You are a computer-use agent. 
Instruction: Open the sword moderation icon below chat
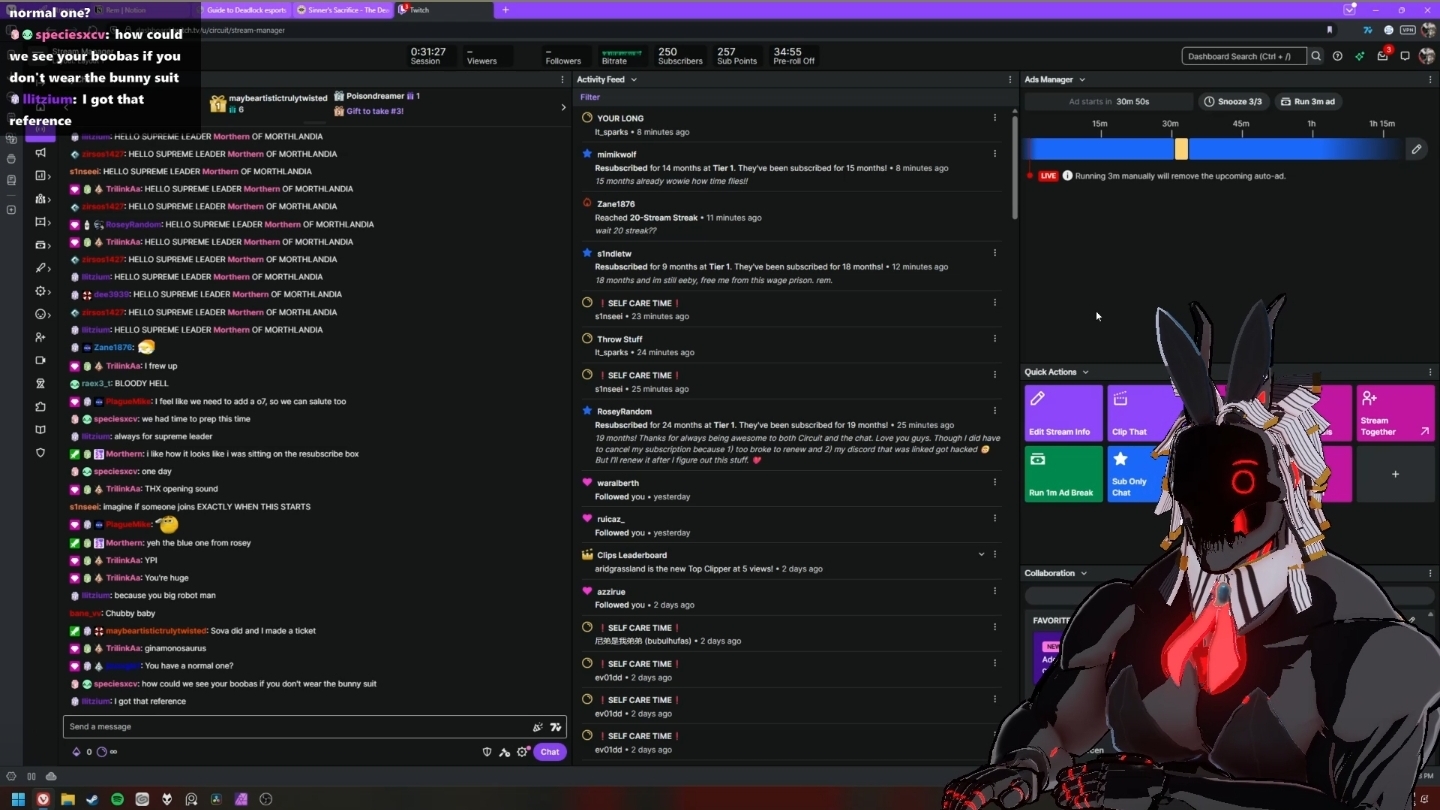click(x=505, y=752)
